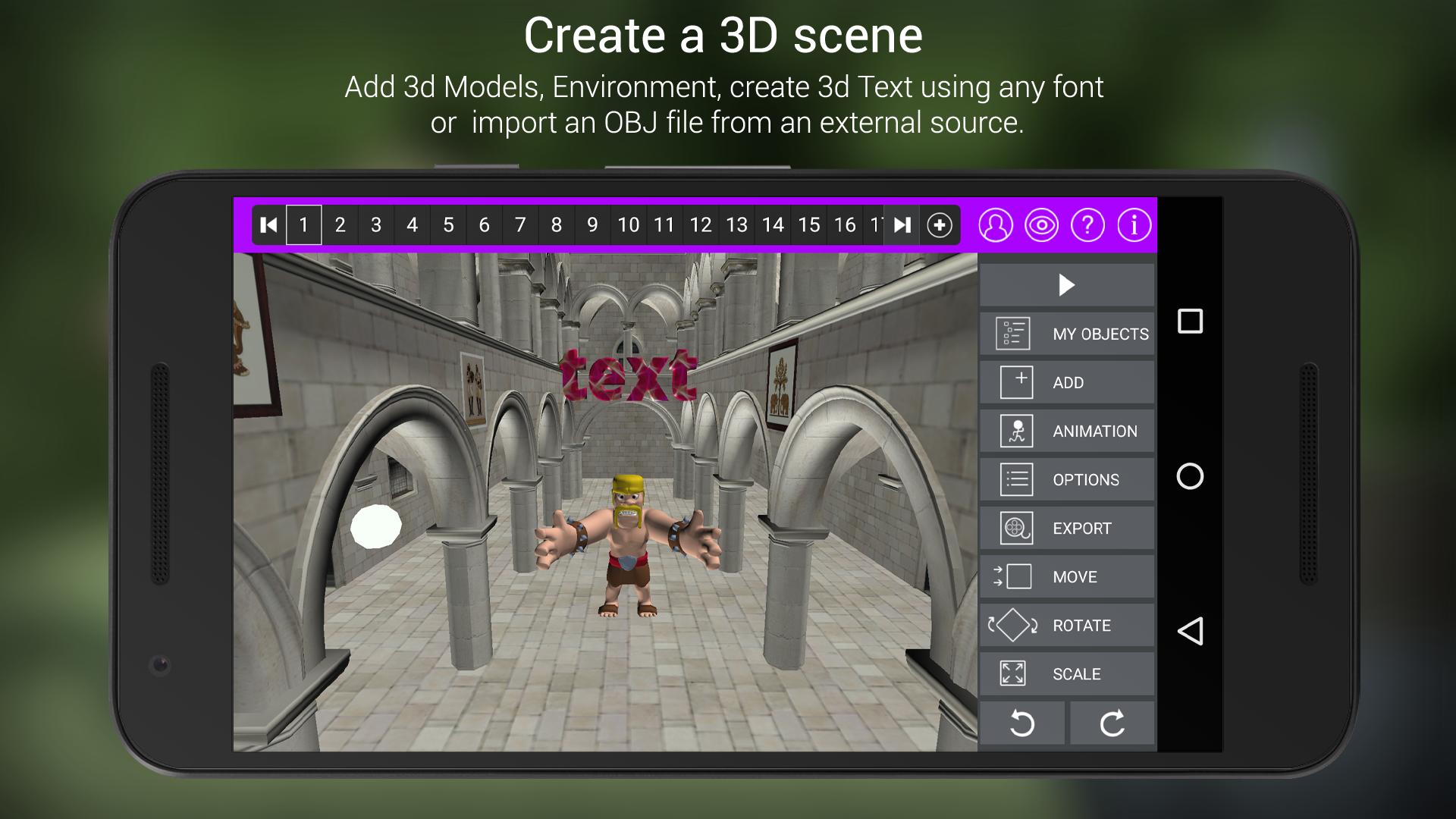Viewport: 1456px width, 819px height.
Task: Click the OPTIONS menu item
Action: [x=1067, y=479]
